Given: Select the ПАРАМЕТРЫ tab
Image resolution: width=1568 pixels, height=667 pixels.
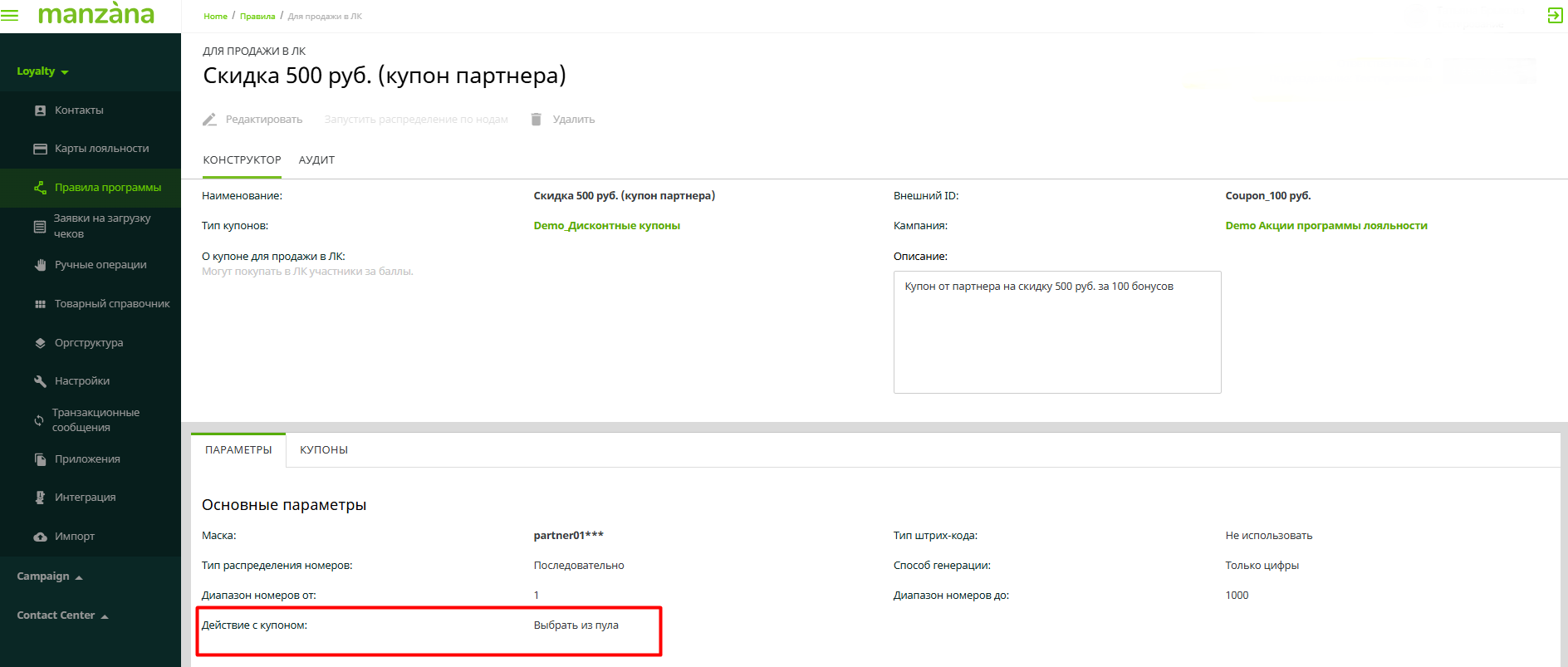Looking at the screenshot, I should [x=238, y=450].
